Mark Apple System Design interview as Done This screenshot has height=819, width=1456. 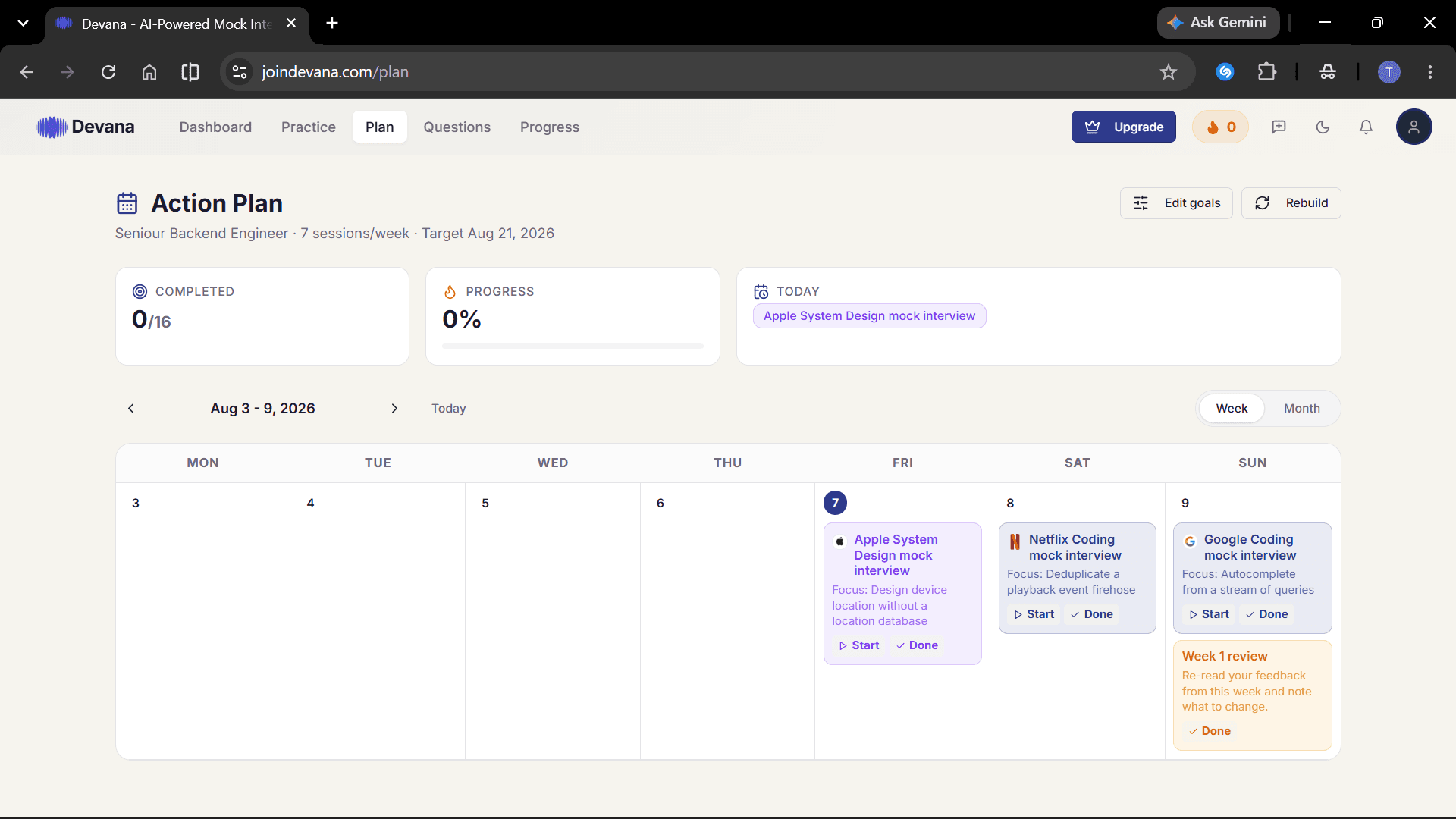[x=917, y=645]
